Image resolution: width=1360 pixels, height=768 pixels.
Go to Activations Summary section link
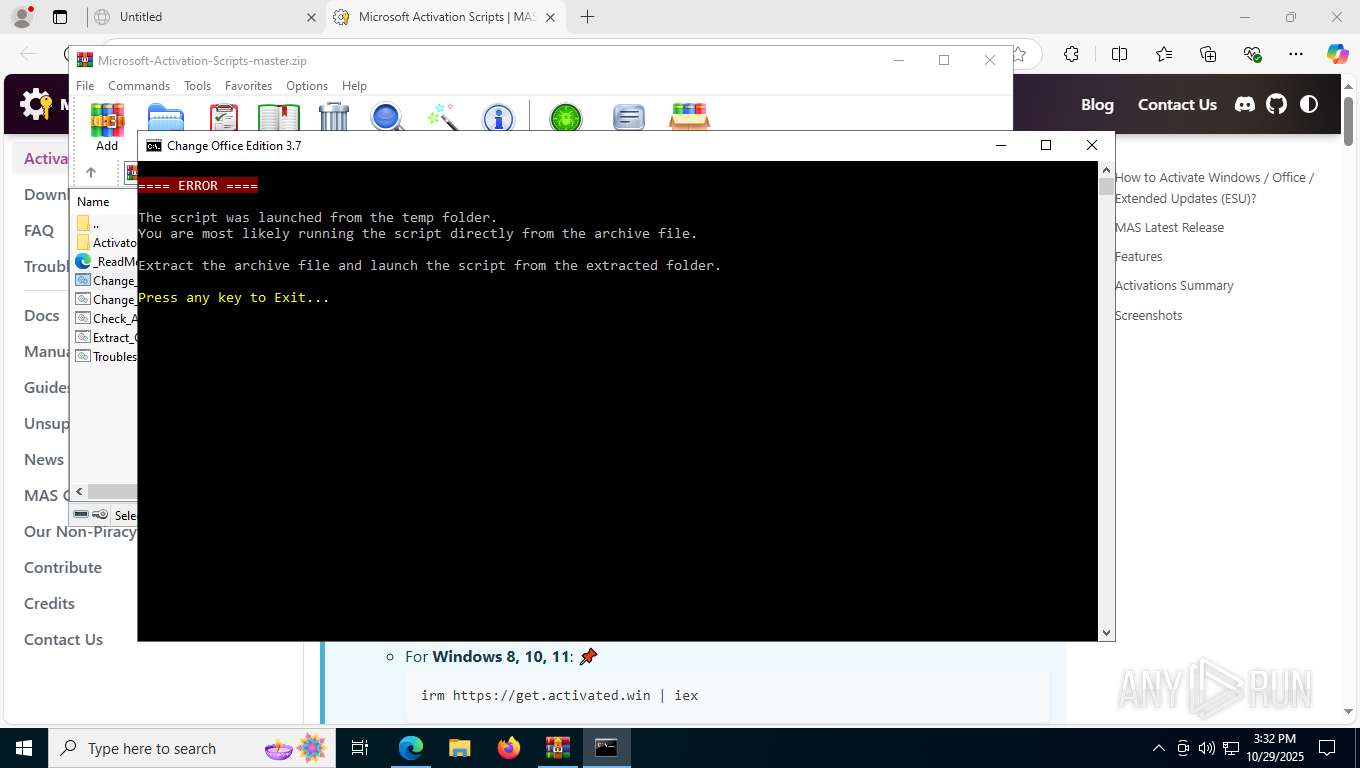1174,285
